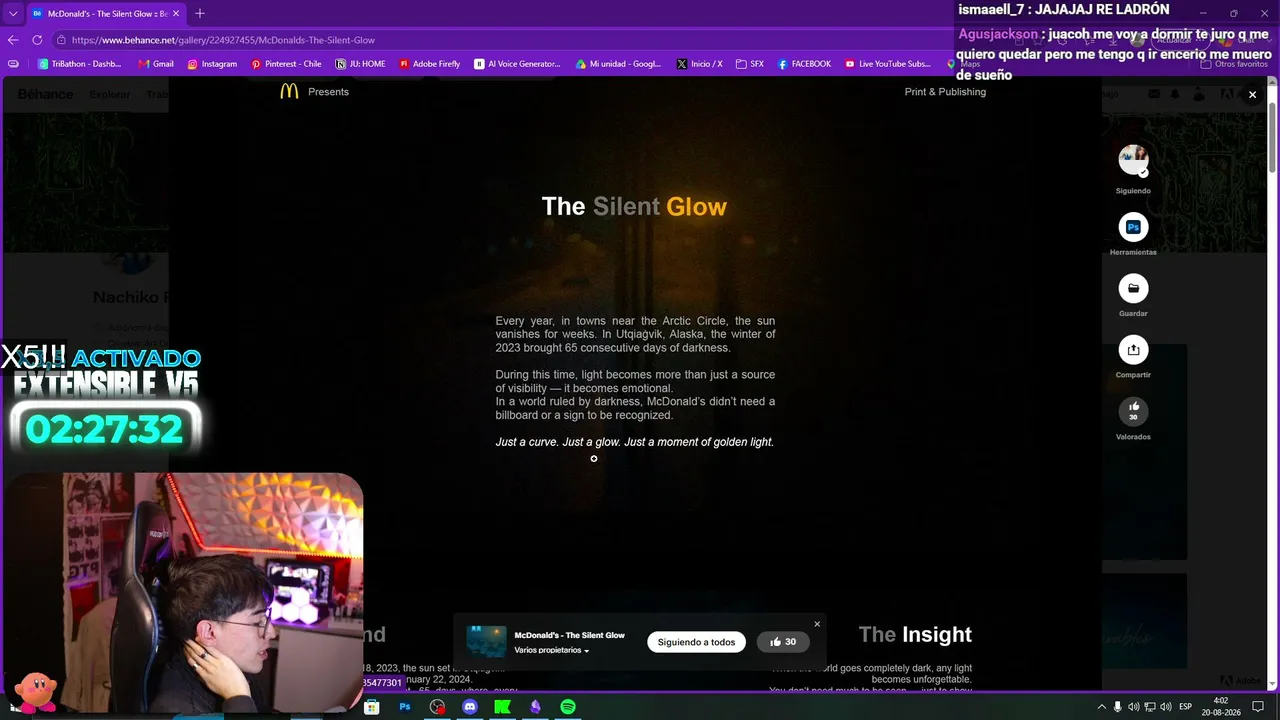Screen dimensions: 1280x720
Task: Open the Live YouTube Subs bookmark
Action: point(888,64)
